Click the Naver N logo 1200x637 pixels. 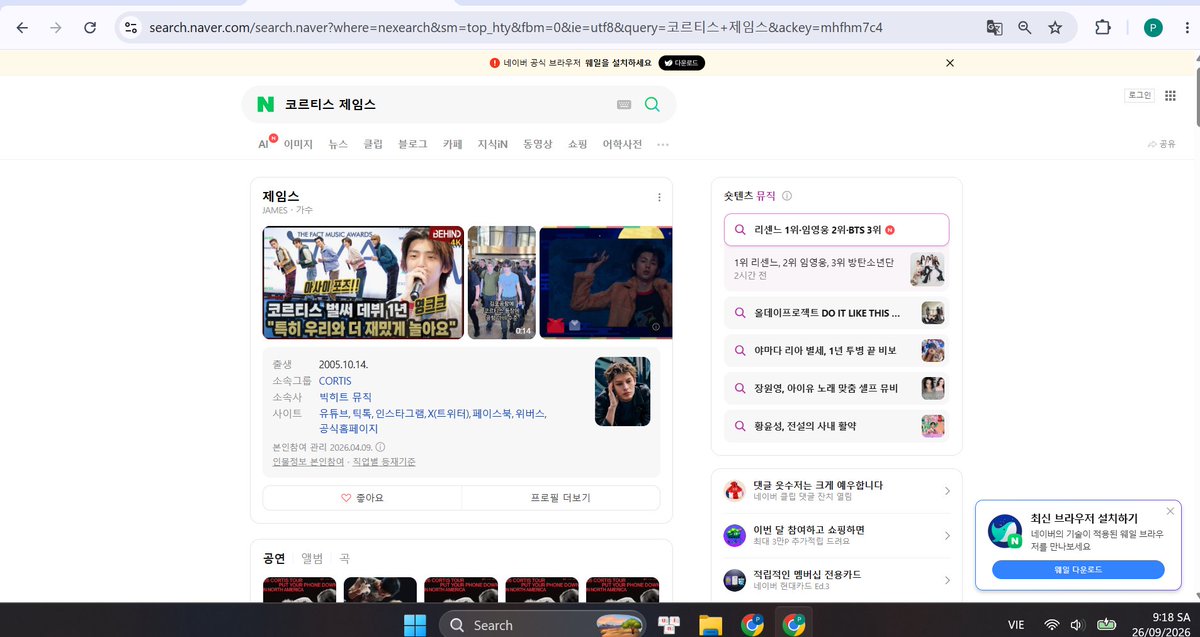click(x=265, y=104)
